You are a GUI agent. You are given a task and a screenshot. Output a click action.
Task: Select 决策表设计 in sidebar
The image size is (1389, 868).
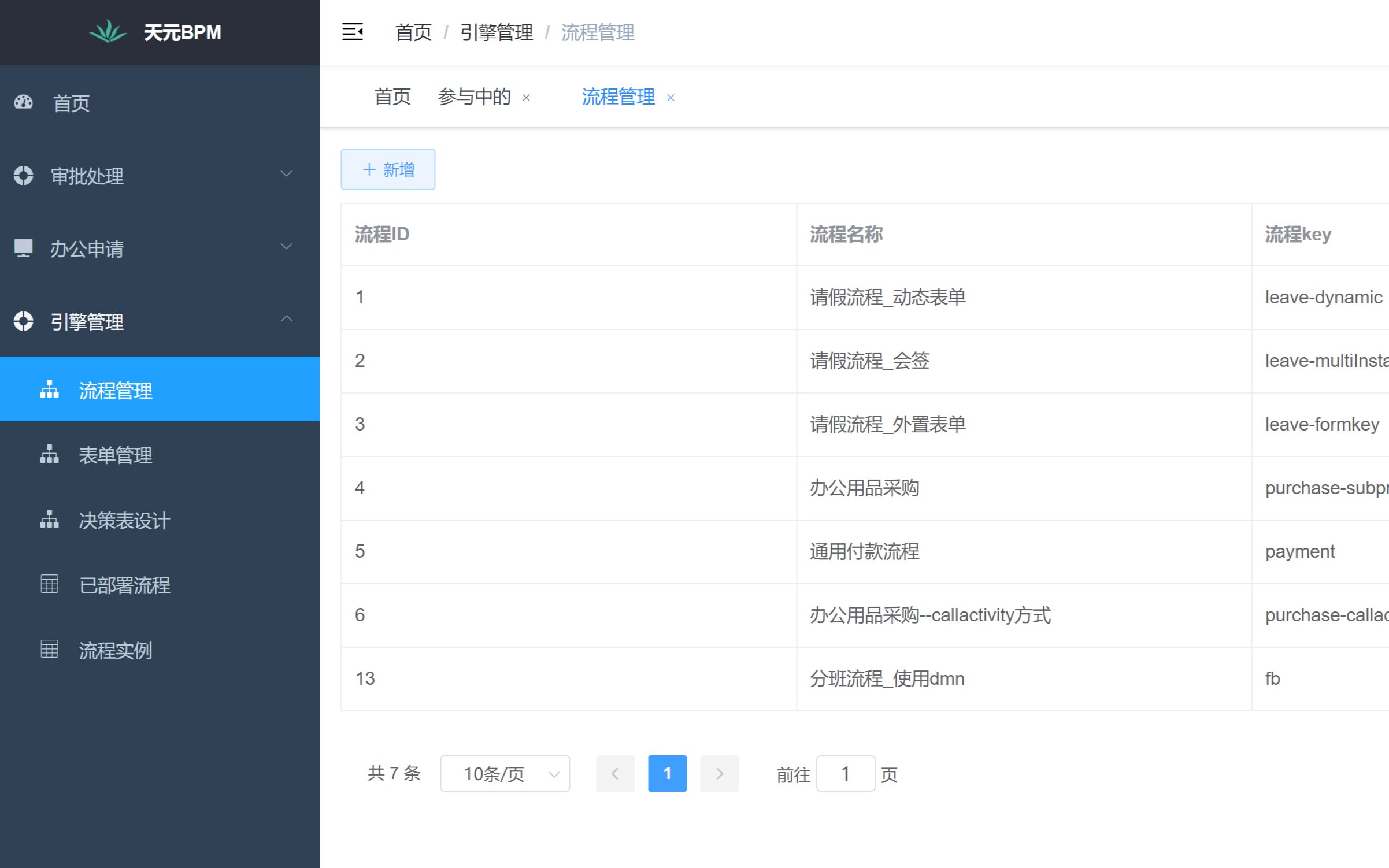[160, 520]
